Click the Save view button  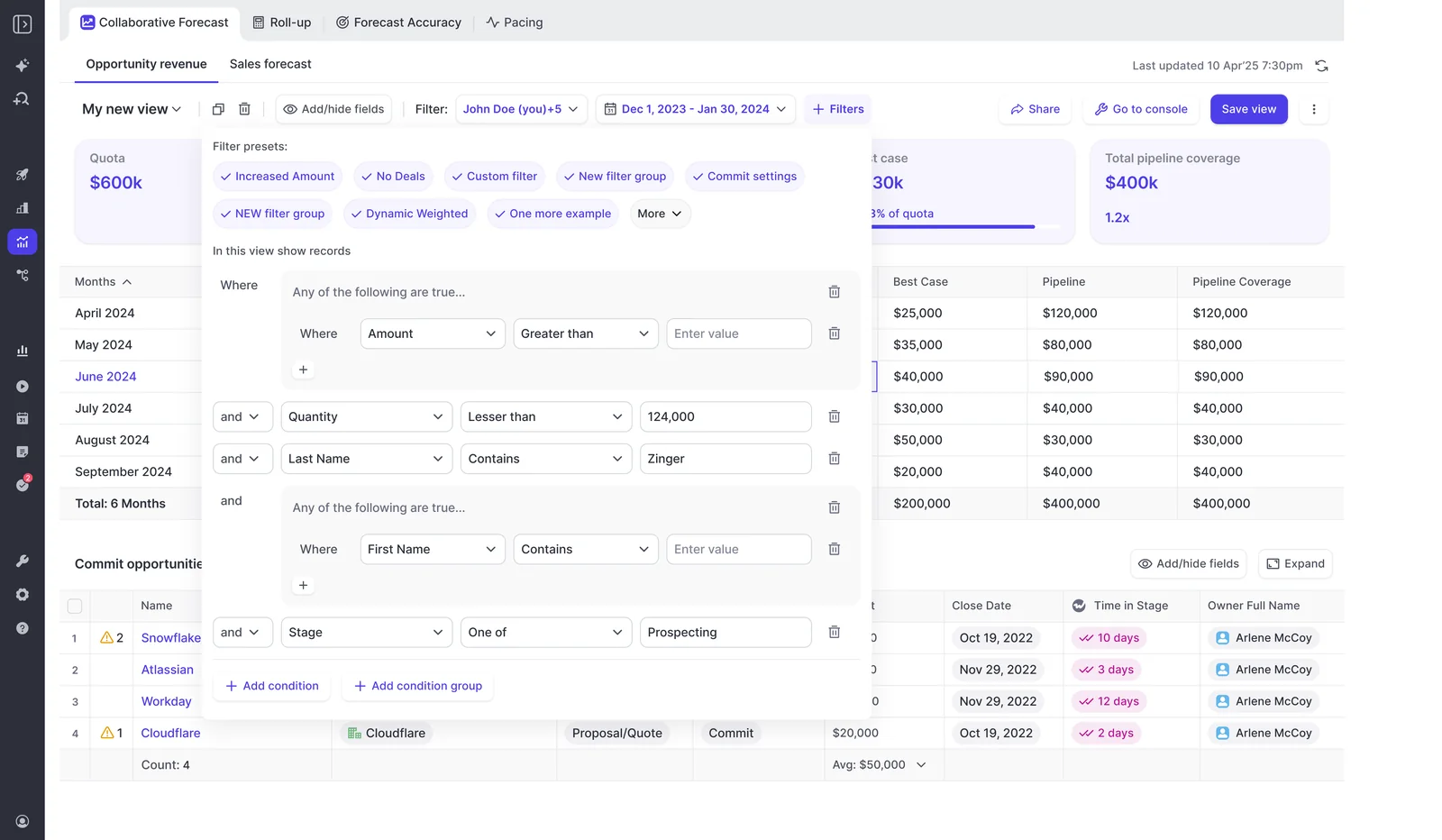click(x=1249, y=109)
